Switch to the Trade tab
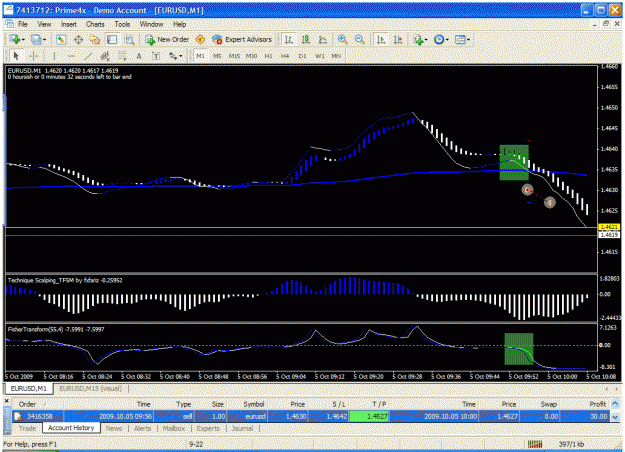Screen dimensions: 625x452 27,428
